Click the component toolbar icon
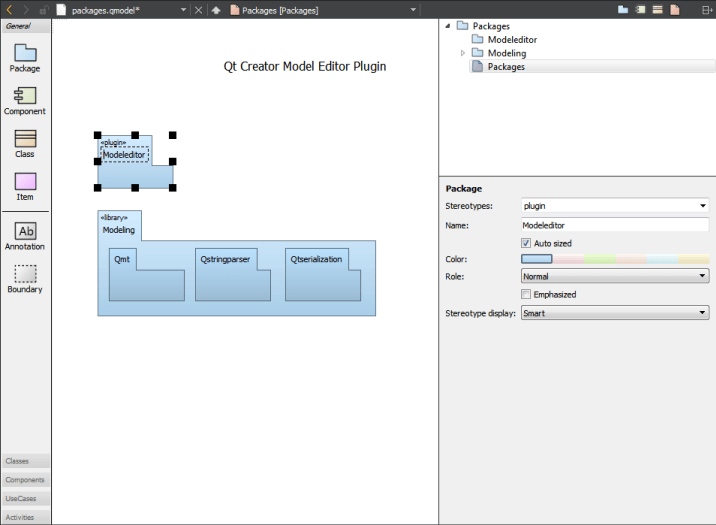The height and width of the screenshot is (525, 716). [640, 9]
